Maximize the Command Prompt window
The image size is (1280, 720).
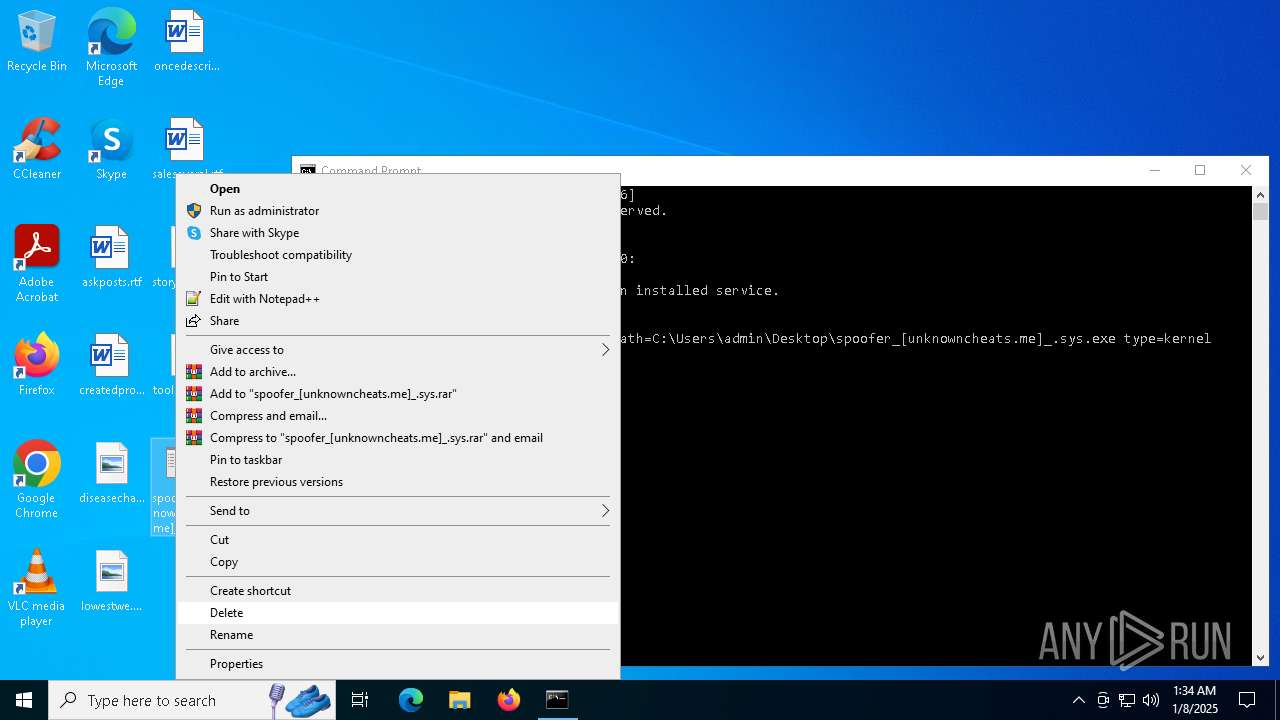click(1200, 170)
